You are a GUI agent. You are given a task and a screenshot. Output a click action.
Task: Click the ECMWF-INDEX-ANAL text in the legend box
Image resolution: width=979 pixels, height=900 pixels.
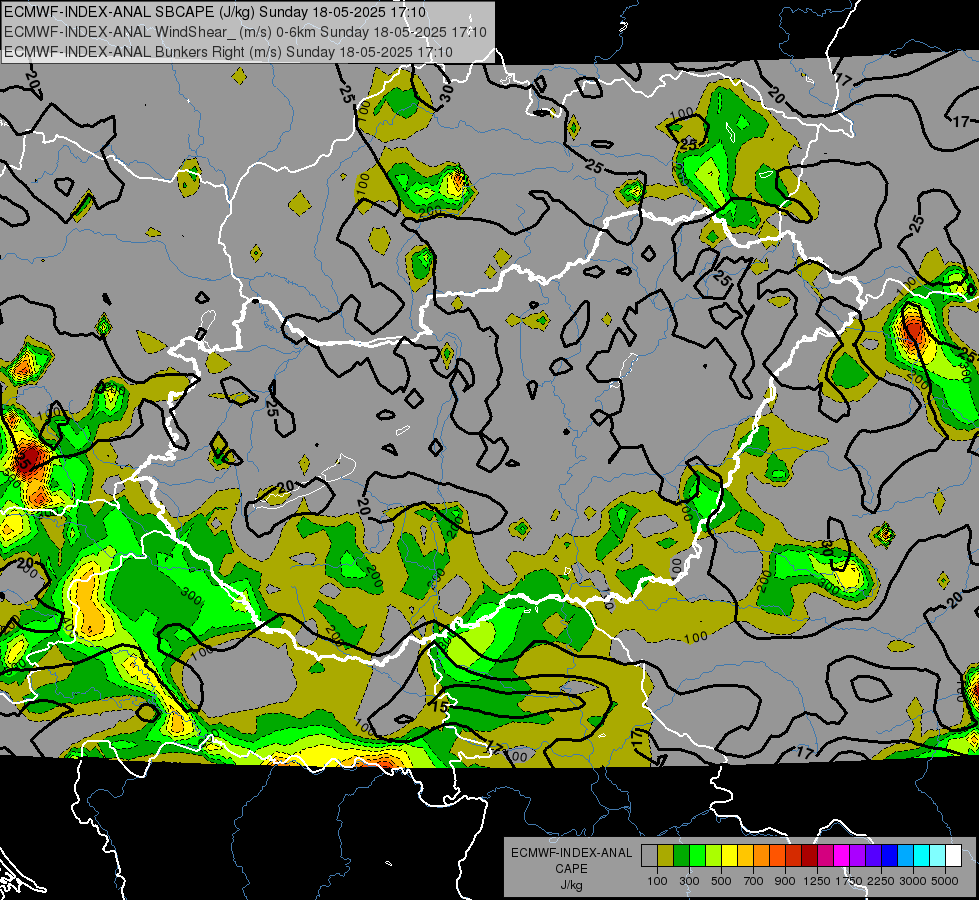[571, 853]
